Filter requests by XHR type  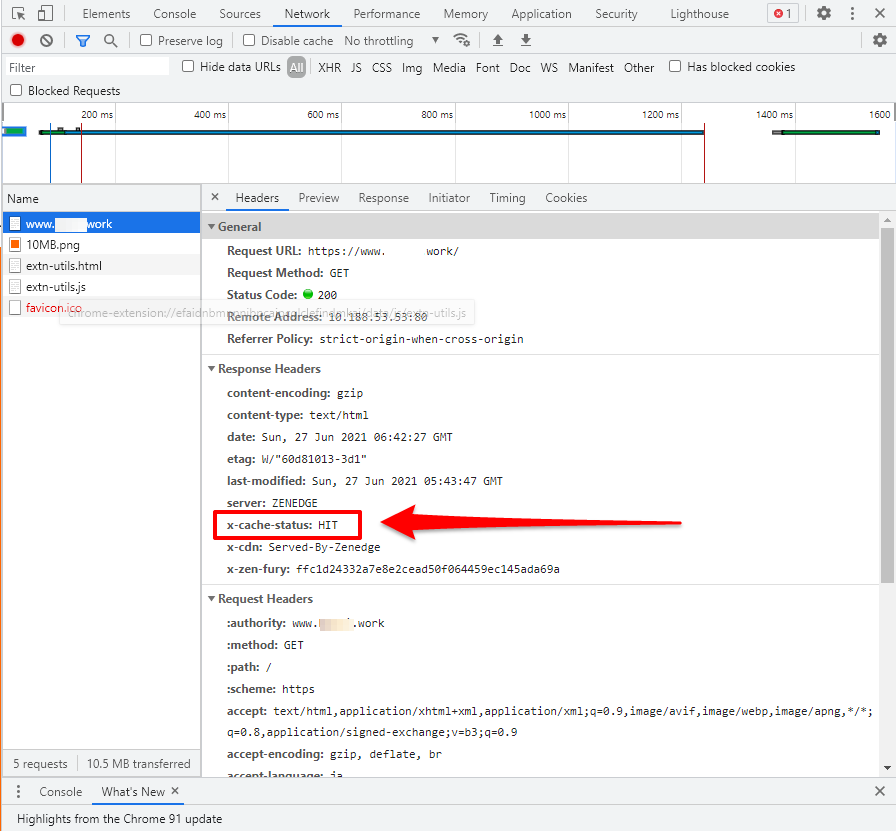point(330,67)
